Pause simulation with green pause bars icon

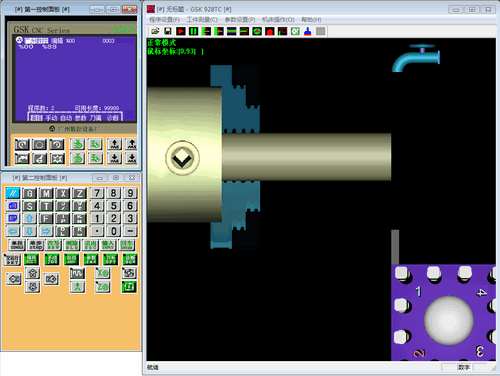tap(193, 31)
